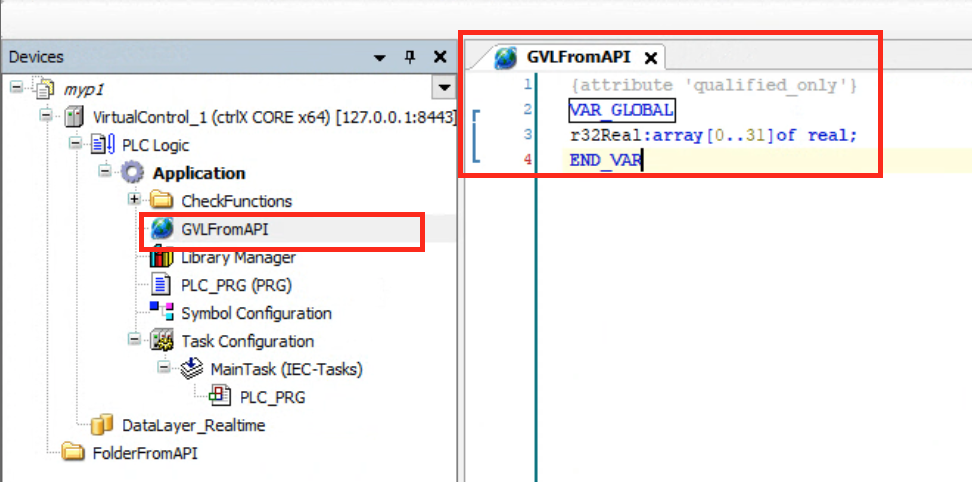Select the Application label
This screenshot has height=482, width=972.
coord(199,173)
